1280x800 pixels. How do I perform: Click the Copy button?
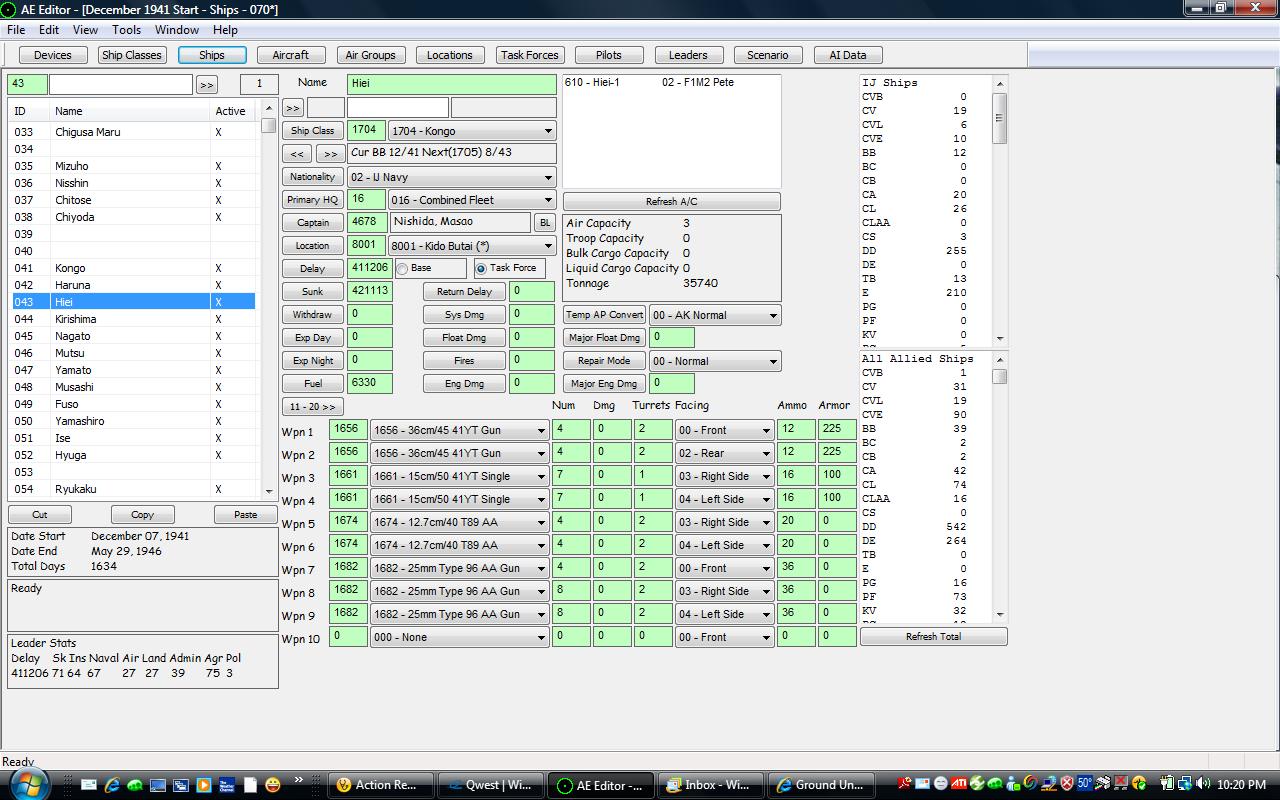[x=142, y=514]
